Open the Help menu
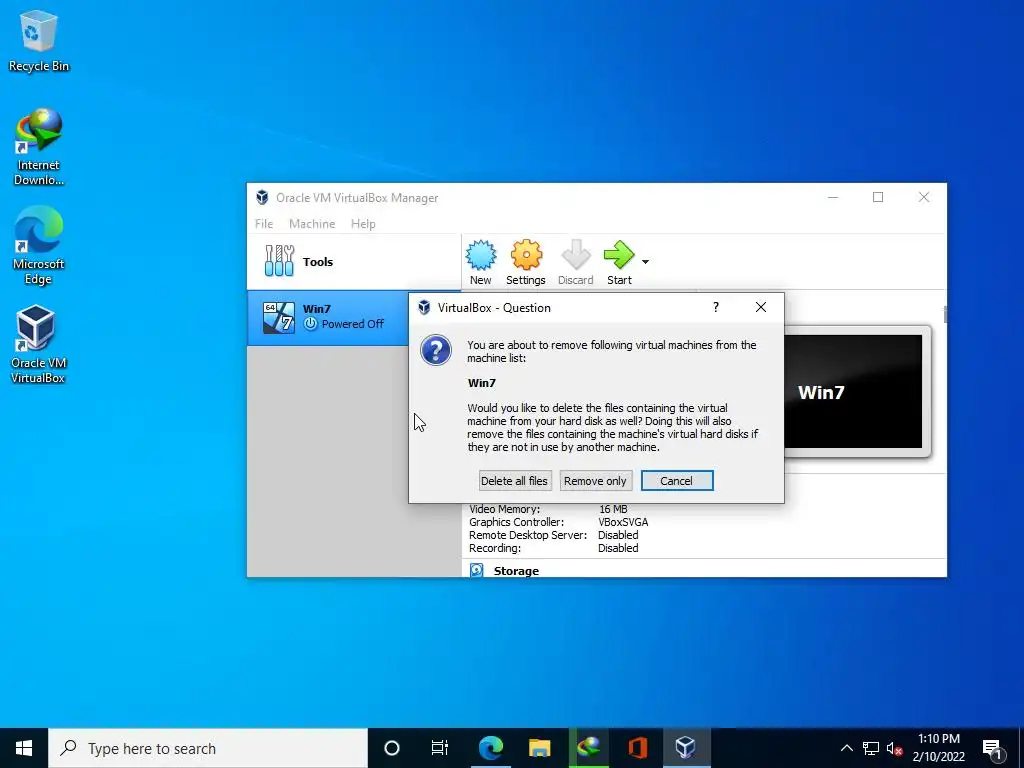Screen dimensions: 1024x768 point(363,223)
